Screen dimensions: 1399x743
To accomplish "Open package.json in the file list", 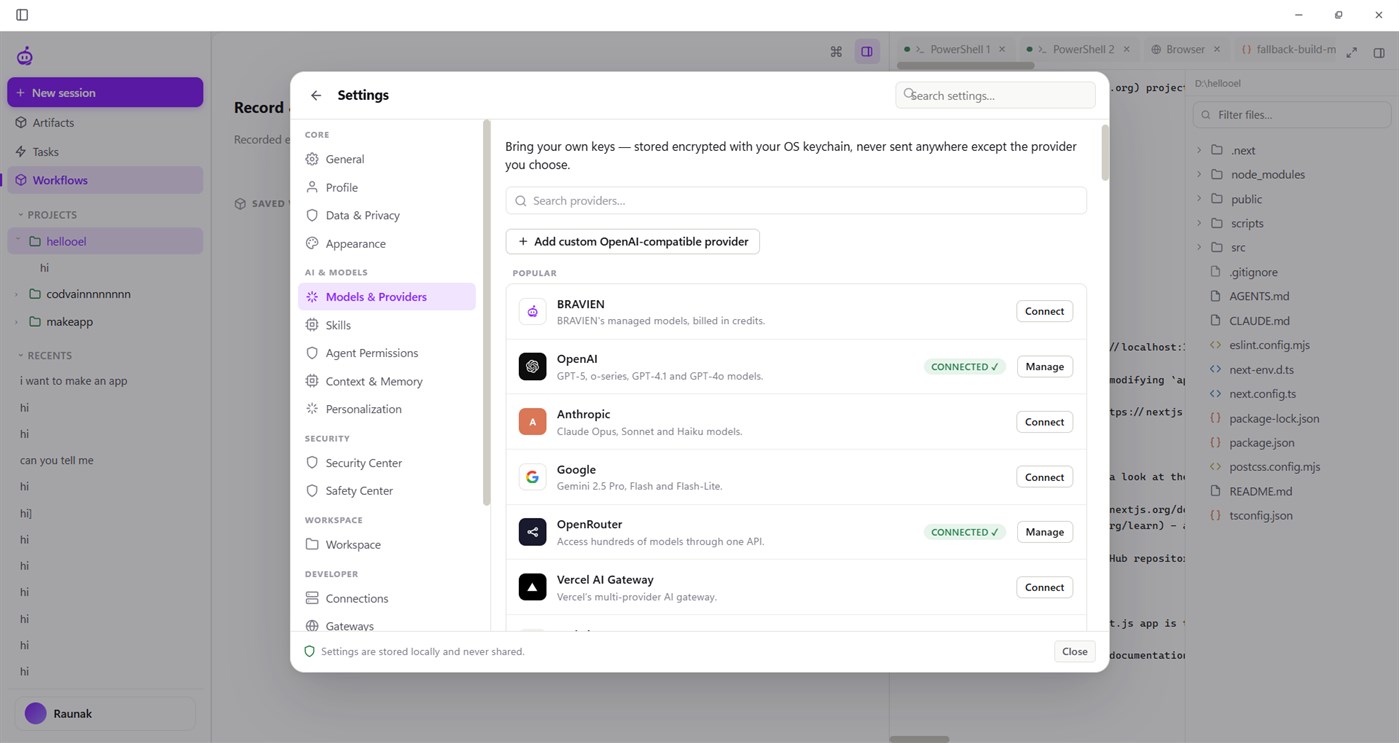I will [x=1262, y=442].
